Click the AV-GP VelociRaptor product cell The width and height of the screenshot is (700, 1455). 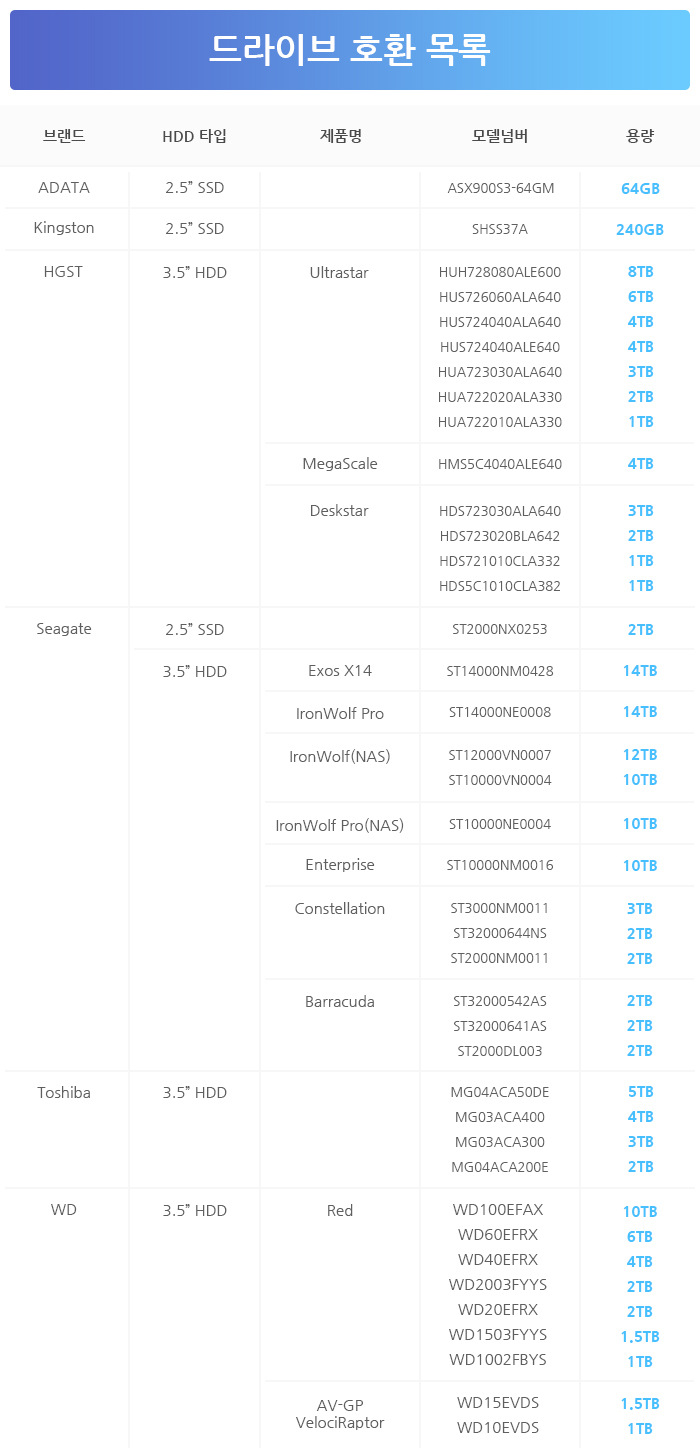pyautogui.click(x=340, y=1414)
